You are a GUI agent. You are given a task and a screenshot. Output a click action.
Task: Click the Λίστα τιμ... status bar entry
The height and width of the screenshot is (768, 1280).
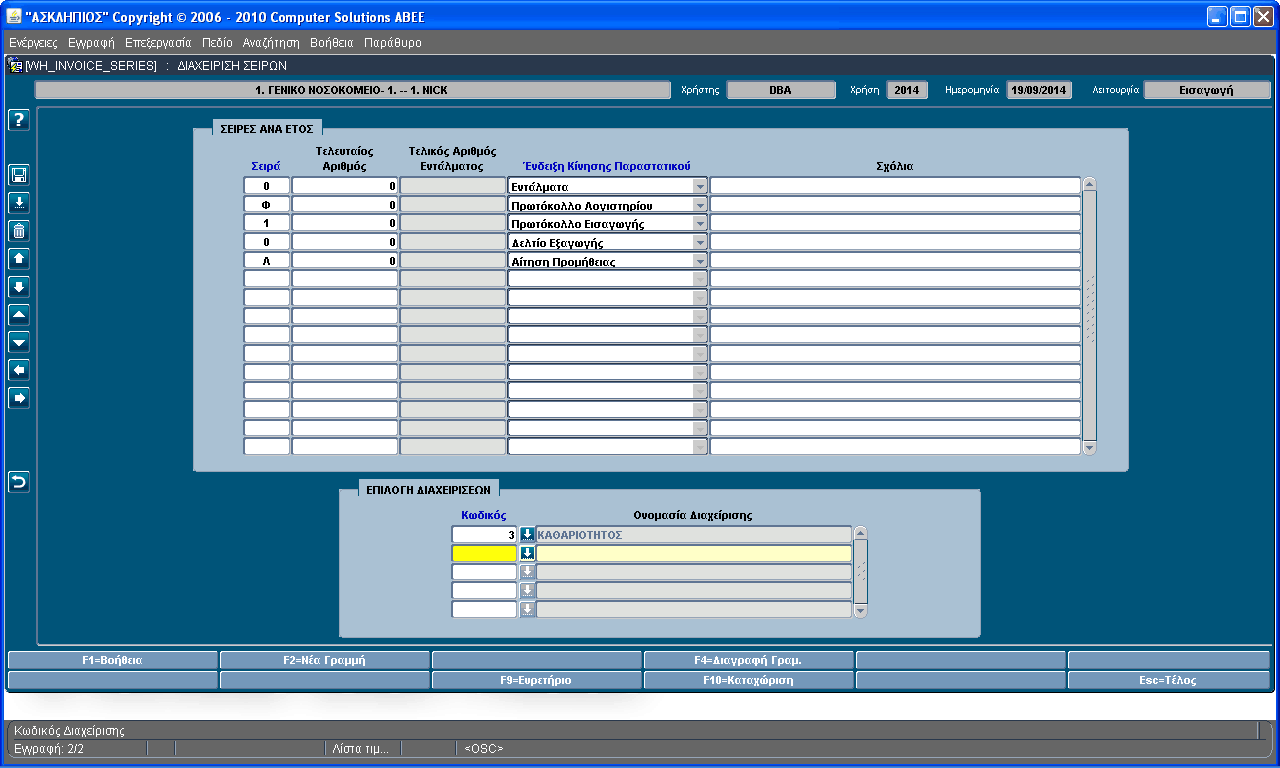click(x=363, y=748)
